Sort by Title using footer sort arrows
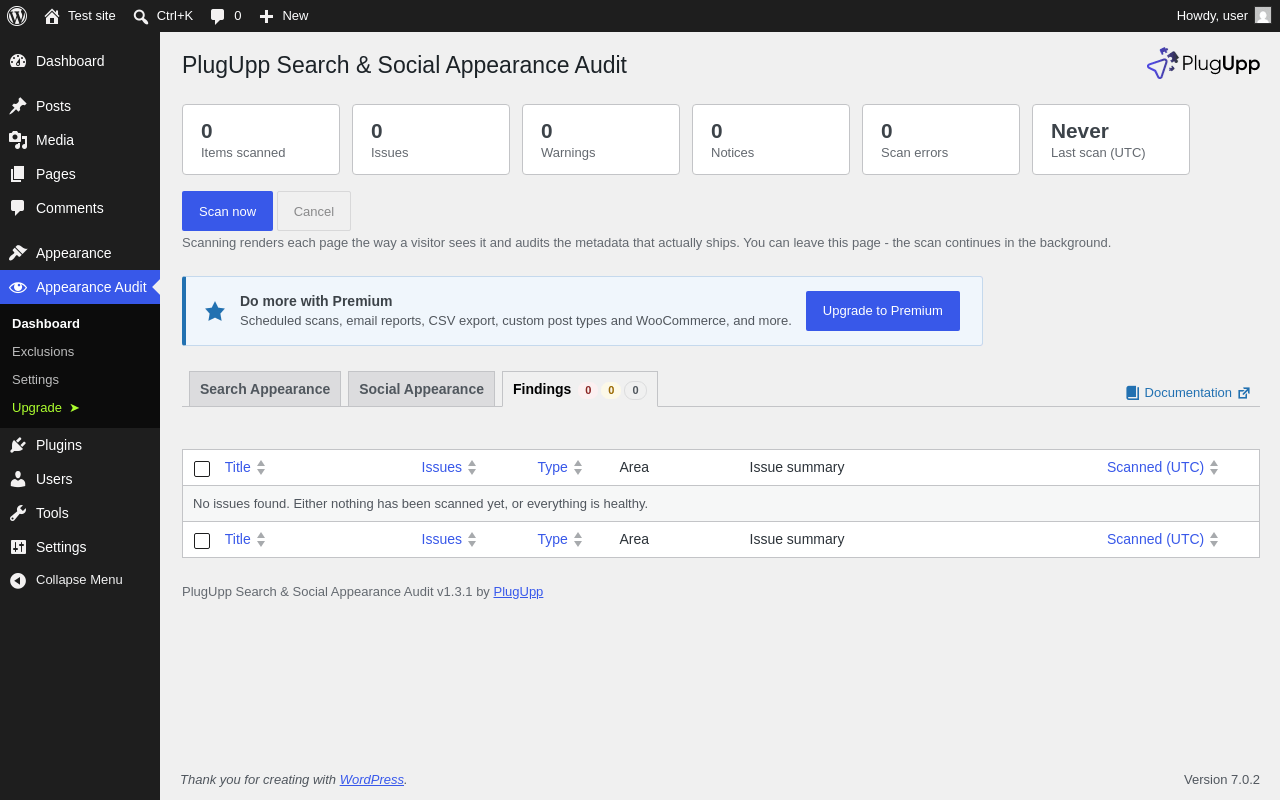The width and height of the screenshot is (1280, 800). (x=261, y=539)
